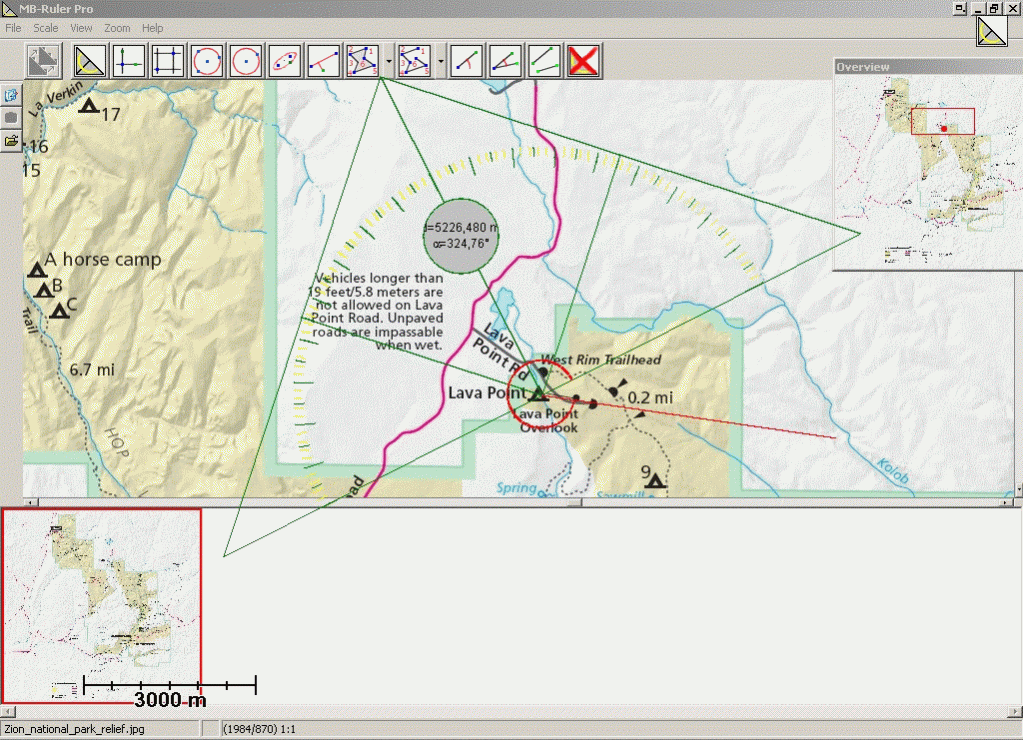Click the Lava Point campground triangle symbol
Screen dimensions: 1023x740
click(538, 394)
